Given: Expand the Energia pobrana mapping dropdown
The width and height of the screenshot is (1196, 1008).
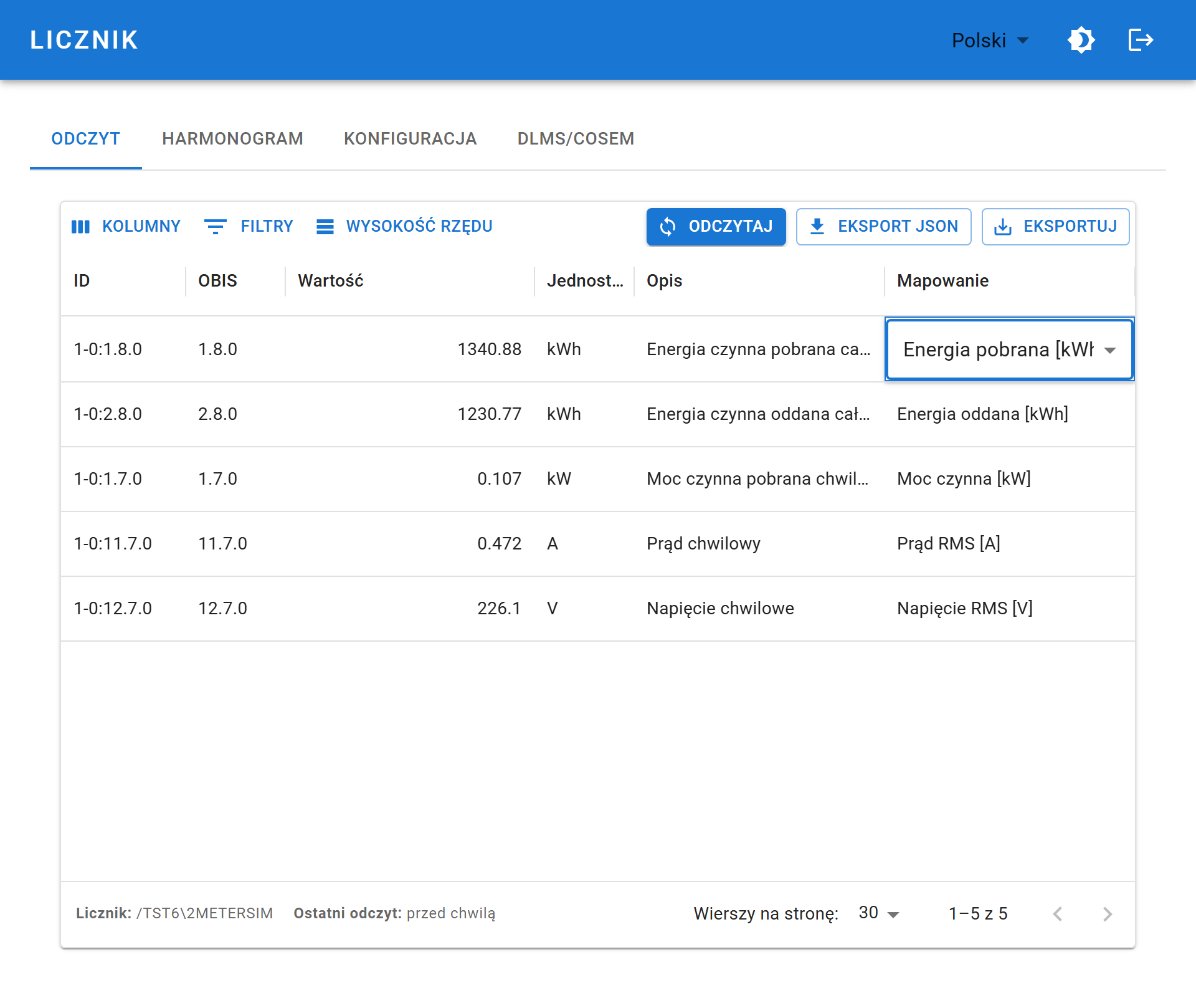Looking at the screenshot, I should point(1009,349).
